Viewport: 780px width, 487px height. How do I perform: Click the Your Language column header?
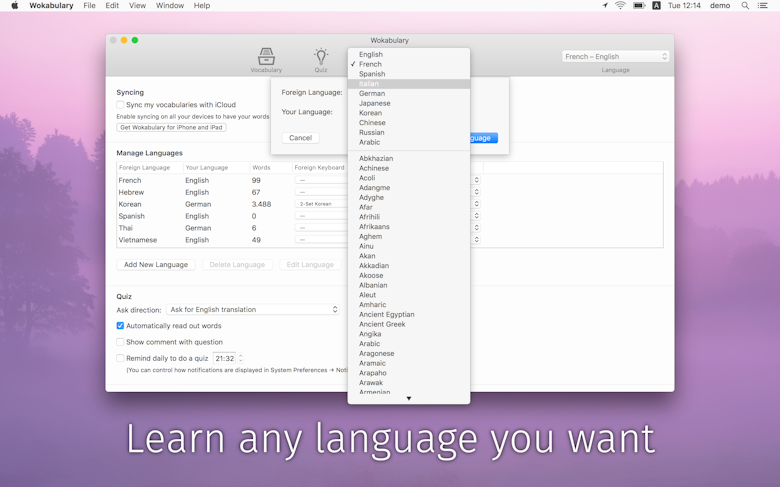coord(216,168)
